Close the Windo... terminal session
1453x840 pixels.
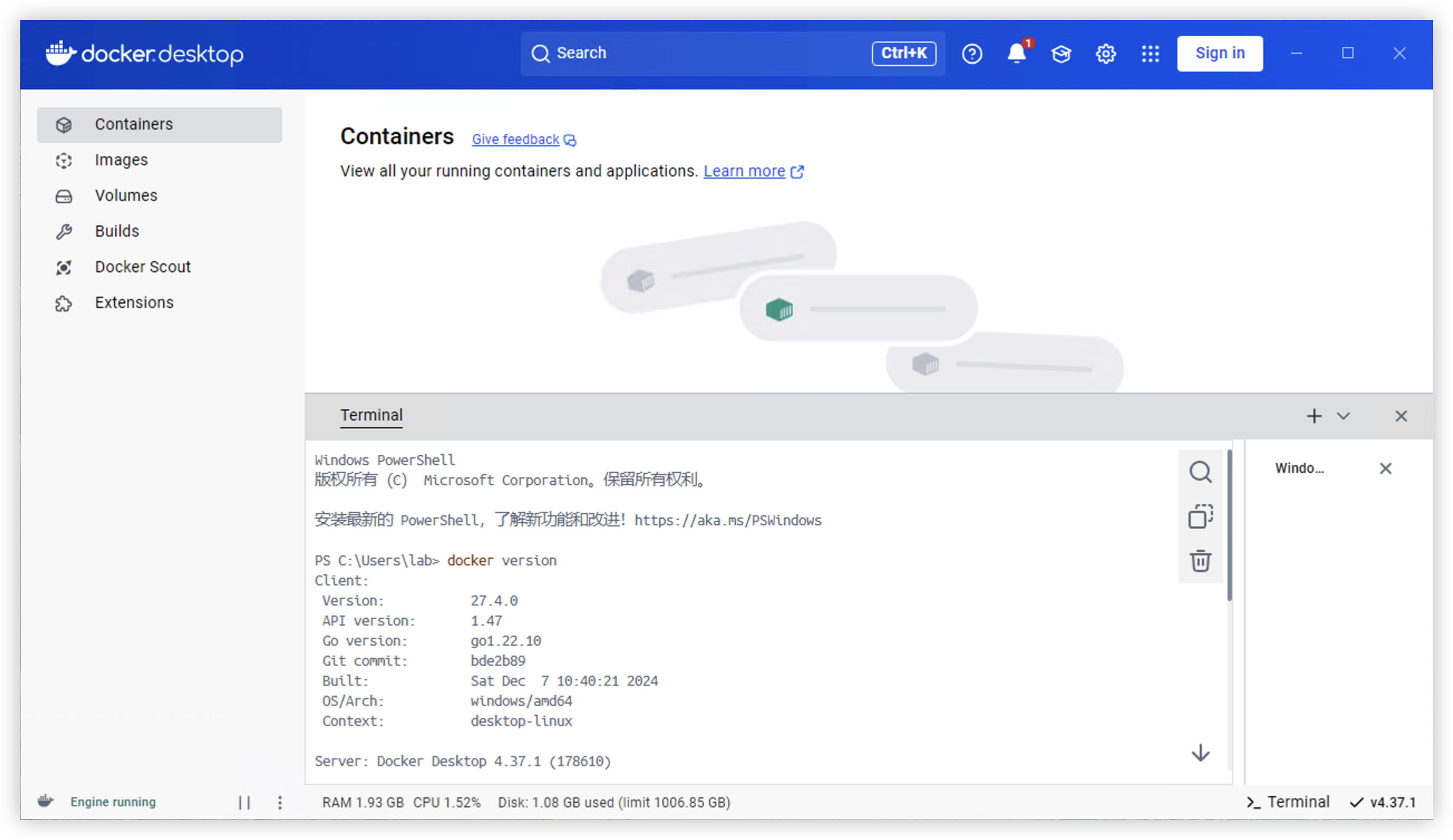[1386, 468]
